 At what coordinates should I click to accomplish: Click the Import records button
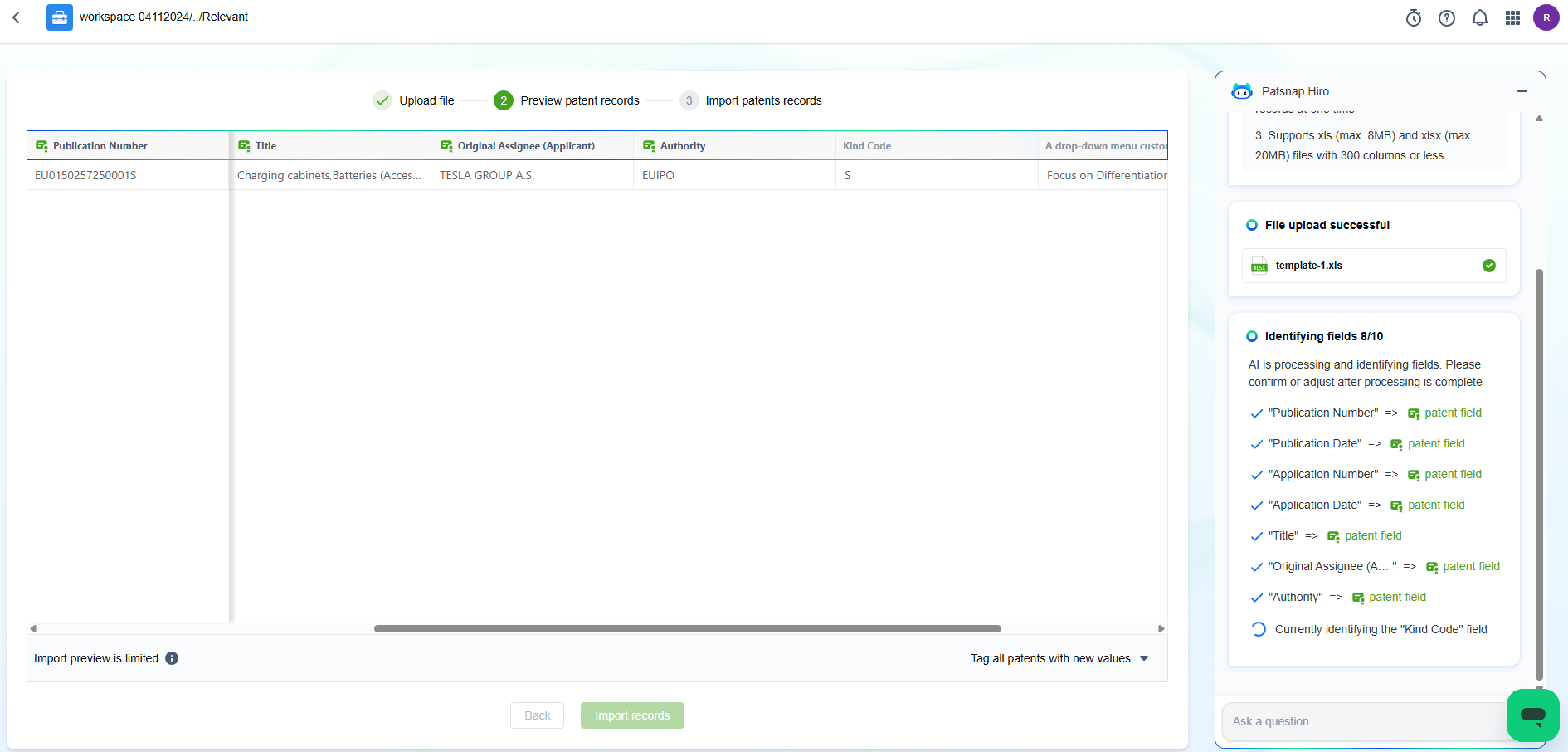click(x=632, y=715)
